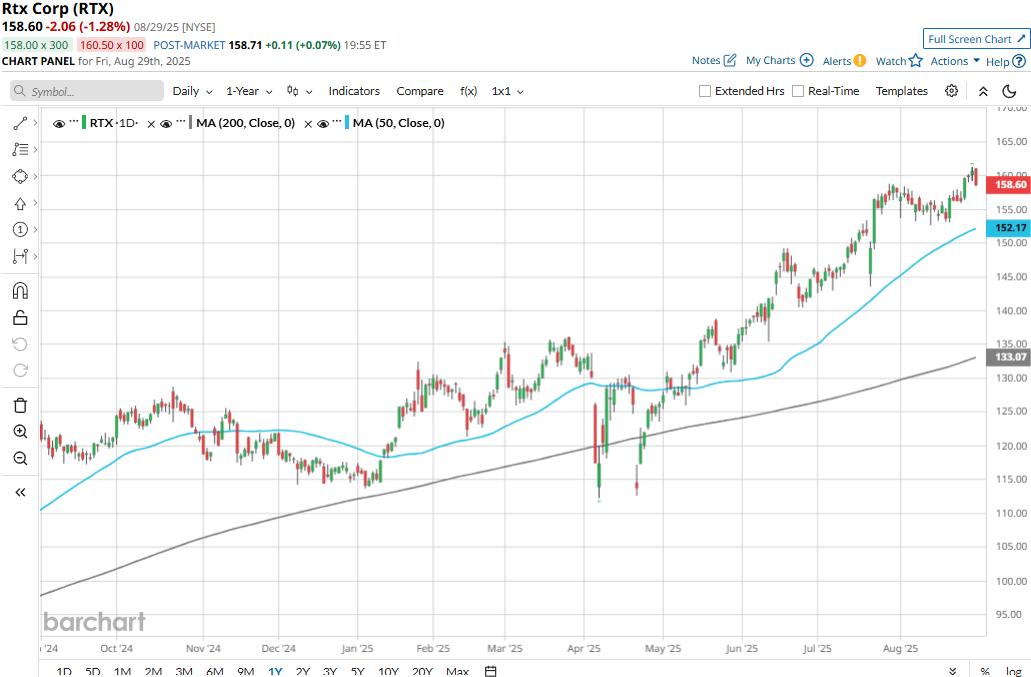Hide the MA (50, Close, 0) line
Viewport: 1031px width, 677px height.
point(323,124)
